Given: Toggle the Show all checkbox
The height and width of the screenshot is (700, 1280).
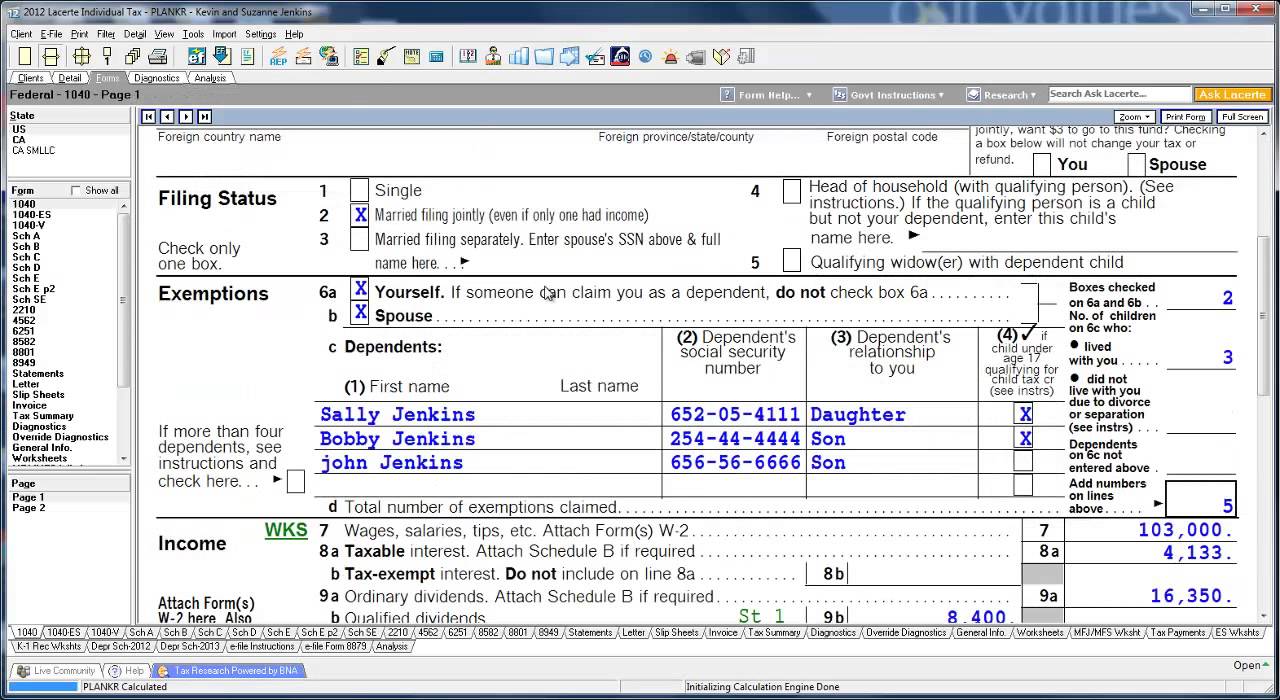Looking at the screenshot, I should point(76,190).
